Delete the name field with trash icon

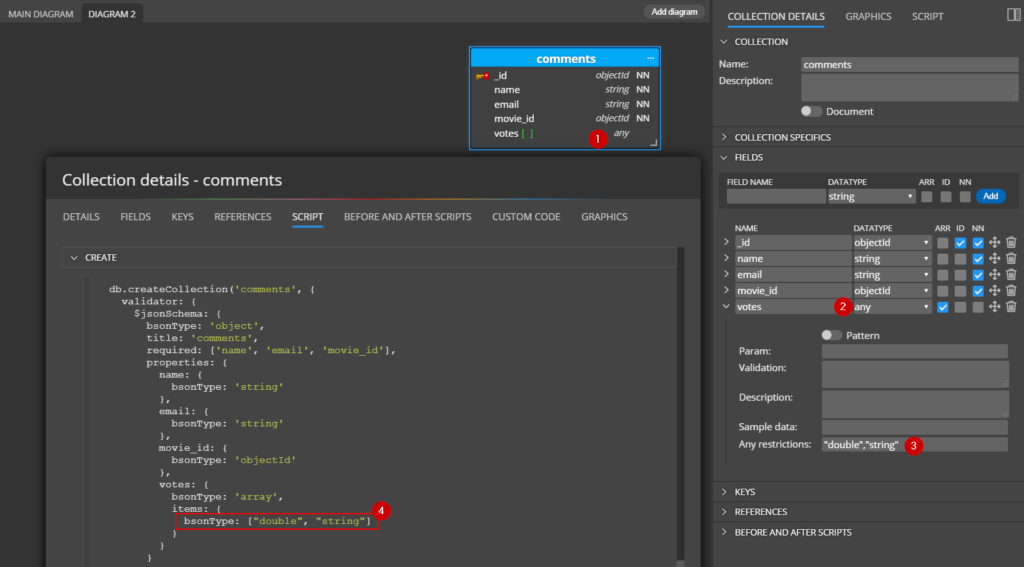pos(1011,259)
